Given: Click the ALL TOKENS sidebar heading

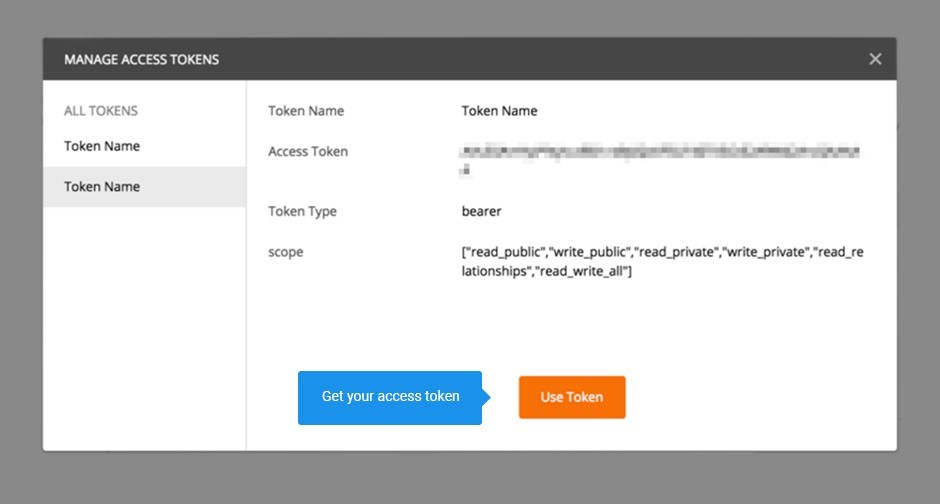Looking at the screenshot, I should point(101,111).
